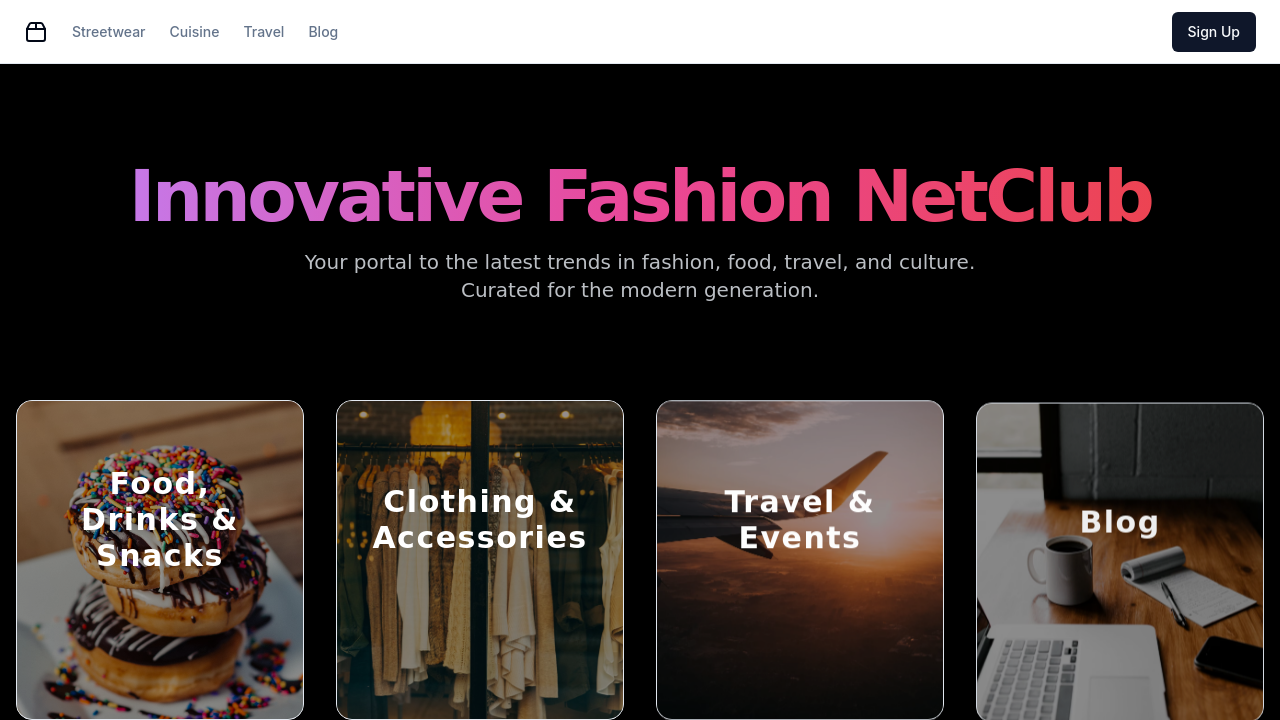Click the 'Travel & Events' title
The image size is (1280, 720).
point(800,519)
